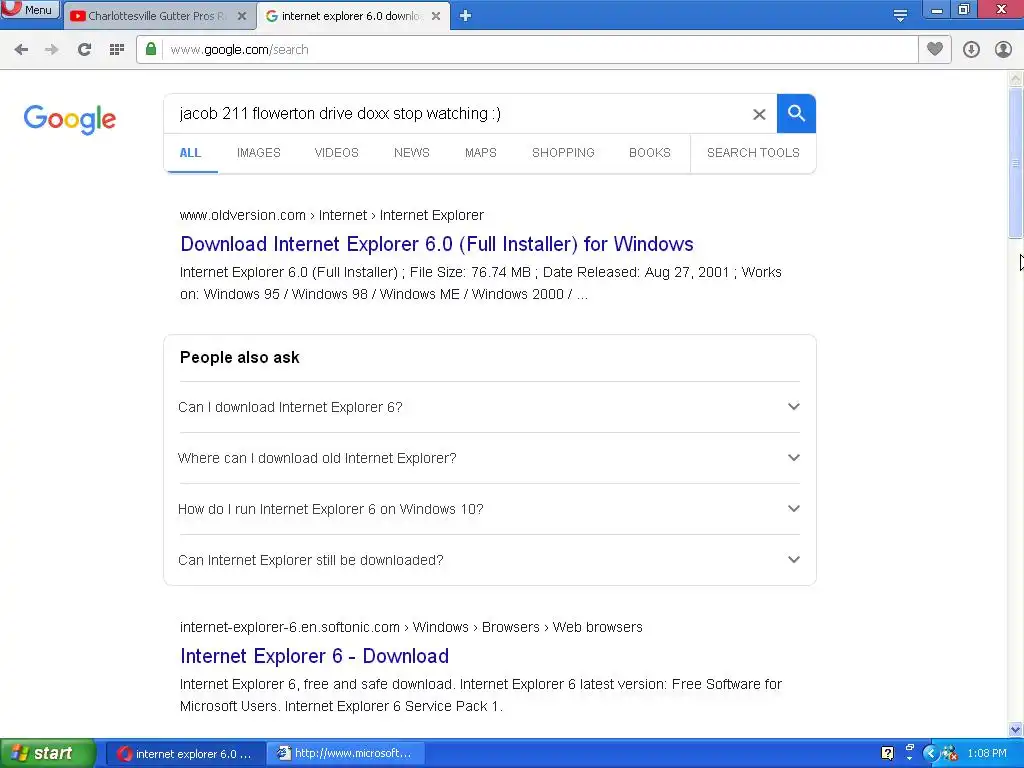Click the scrollbar down arrow
Image resolution: width=1024 pixels, height=768 pixels.
pyautogui.click(x=1016, y=729)
